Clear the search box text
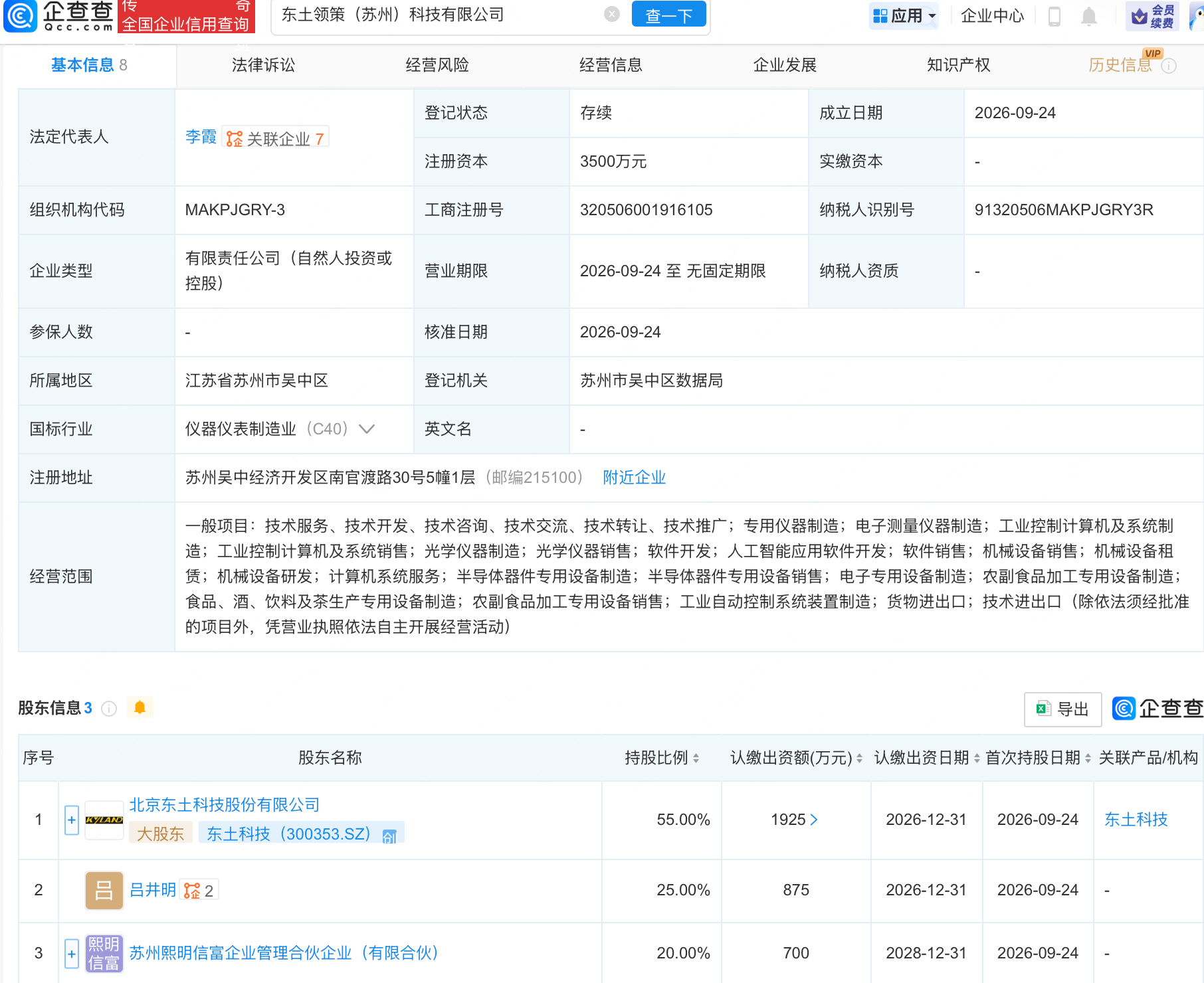 point(611,14)
